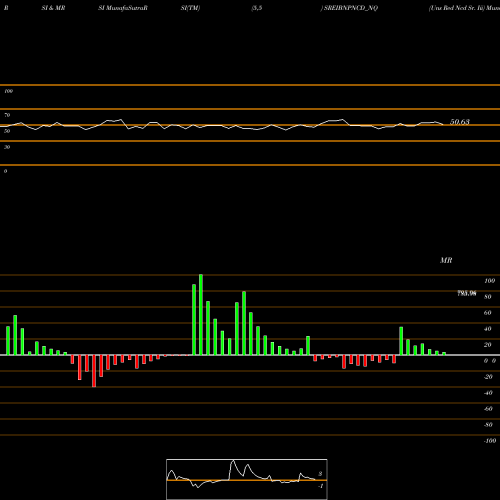500x500 pixels.
Task: Click the longest red histogram bar
Action: [94, 371]
